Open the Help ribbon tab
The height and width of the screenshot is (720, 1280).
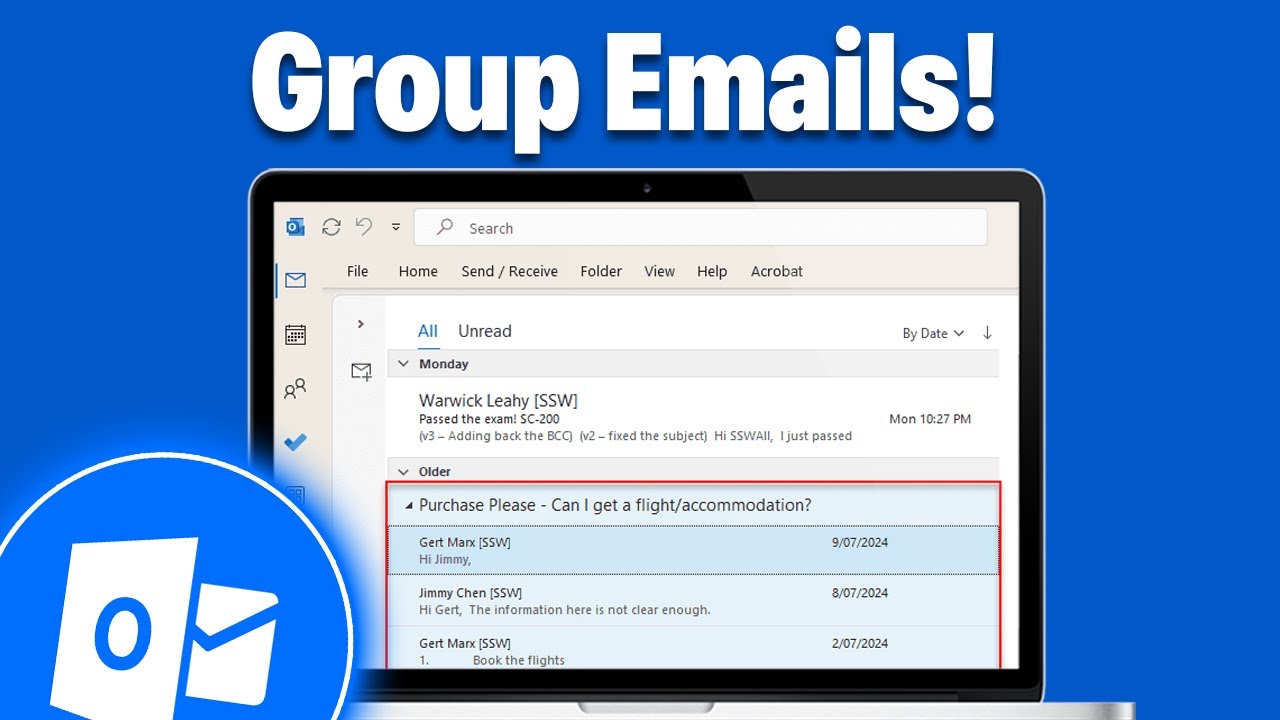(712, 271)
